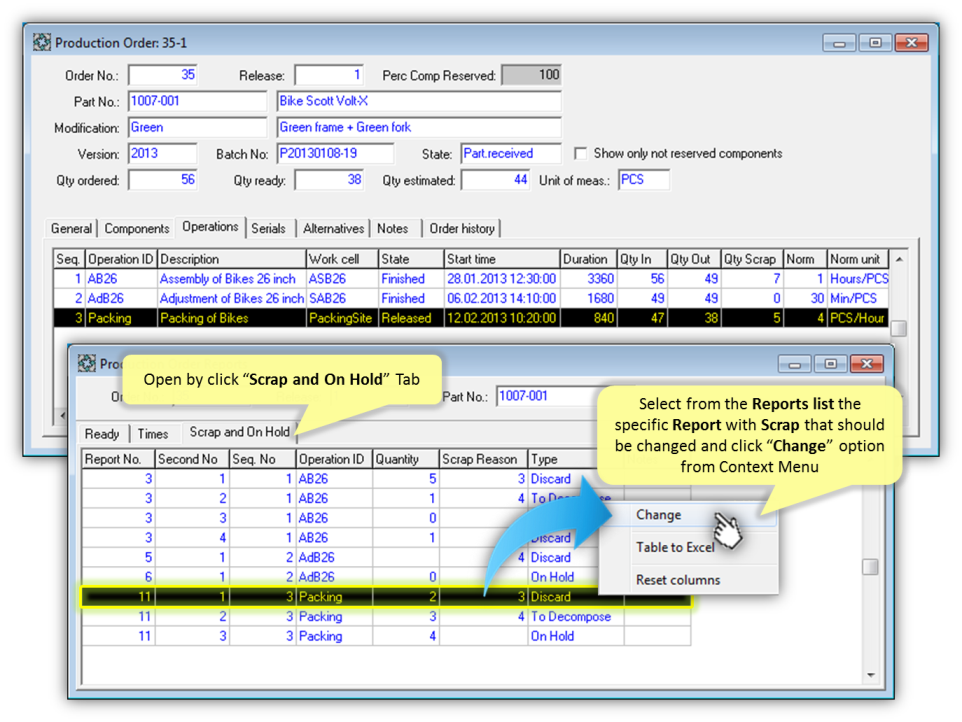Sort by Scrap Reason column header
Viewport: 962px width, 722px height.
pos(483,460)
